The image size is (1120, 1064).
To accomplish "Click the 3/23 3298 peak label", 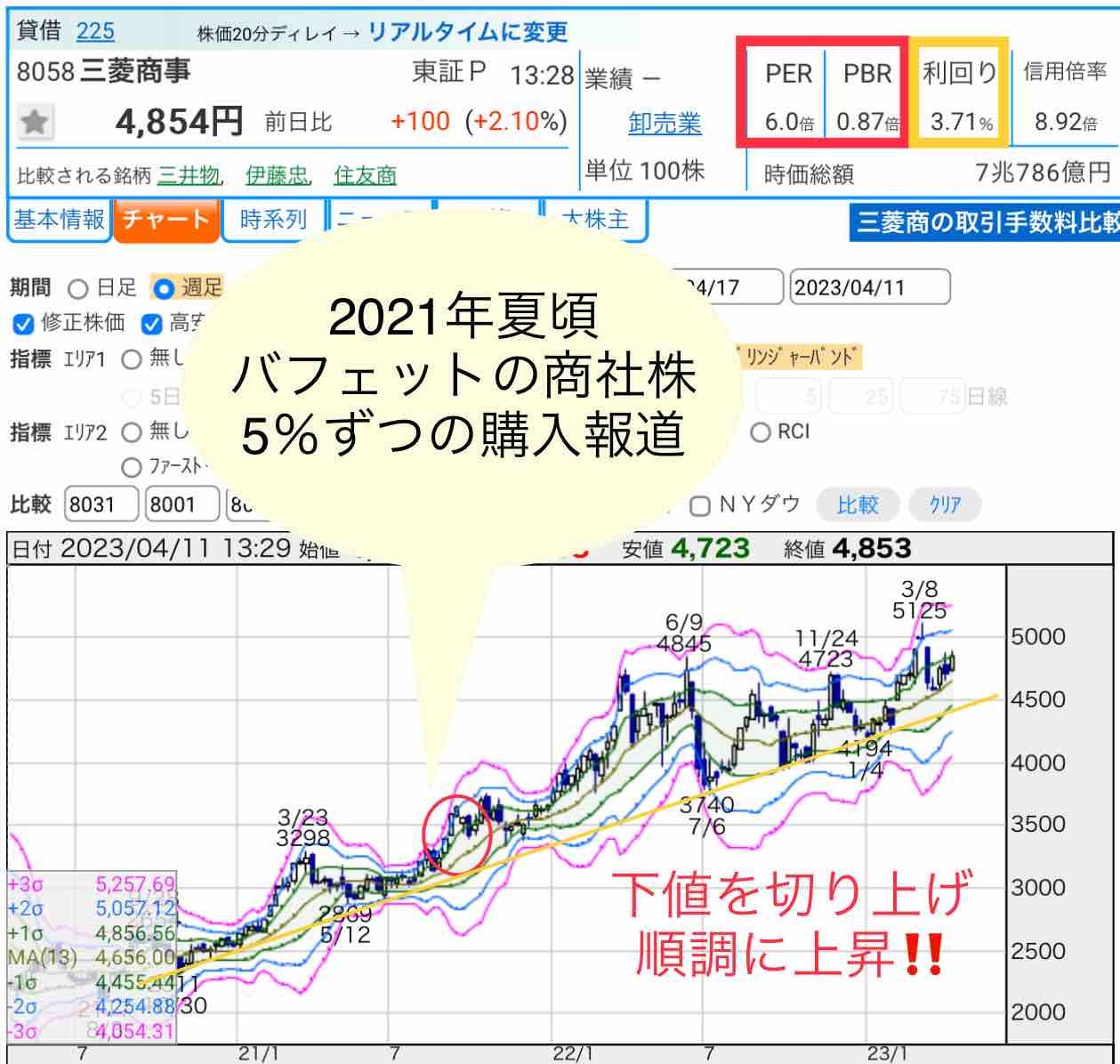I will 302,827.
